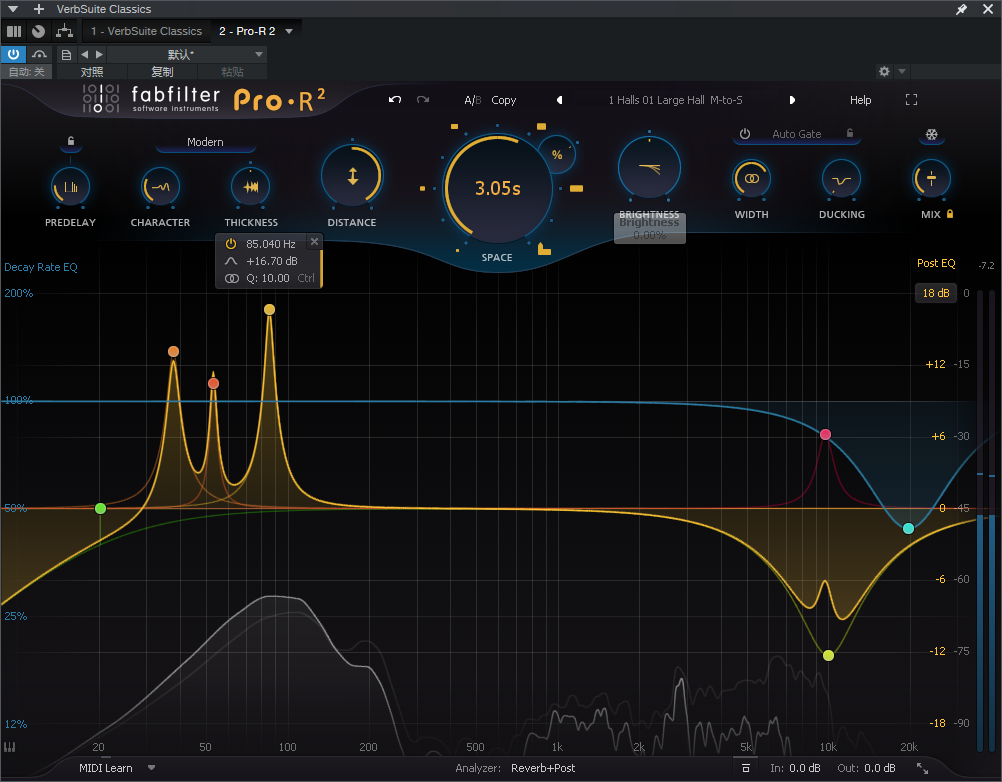This screenshot has height=782, width=1002.
Task: Toggle the power button for the 85 Hz EQ band
Action: 232,242
